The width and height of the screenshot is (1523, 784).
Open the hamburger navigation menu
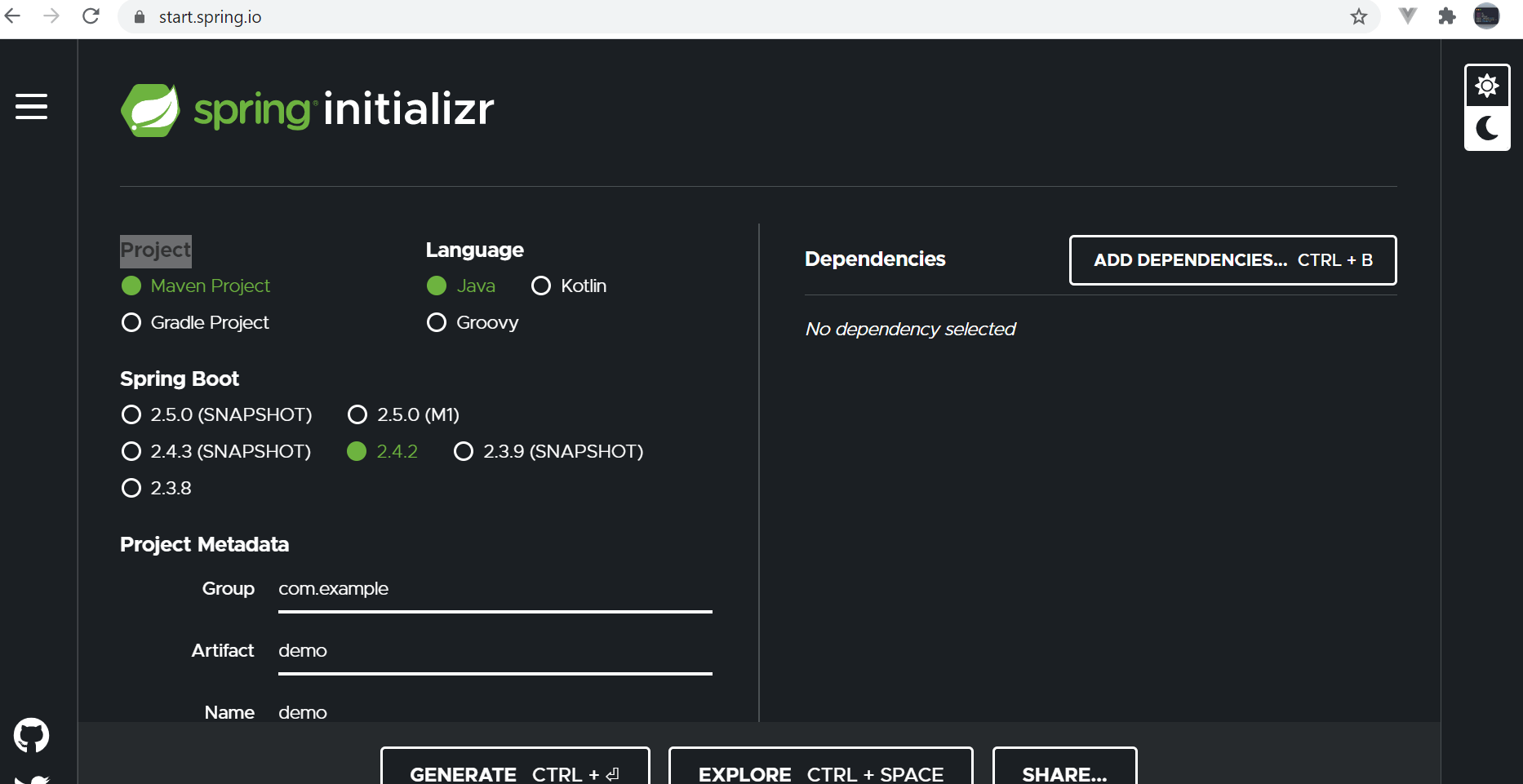coord(31,106)
